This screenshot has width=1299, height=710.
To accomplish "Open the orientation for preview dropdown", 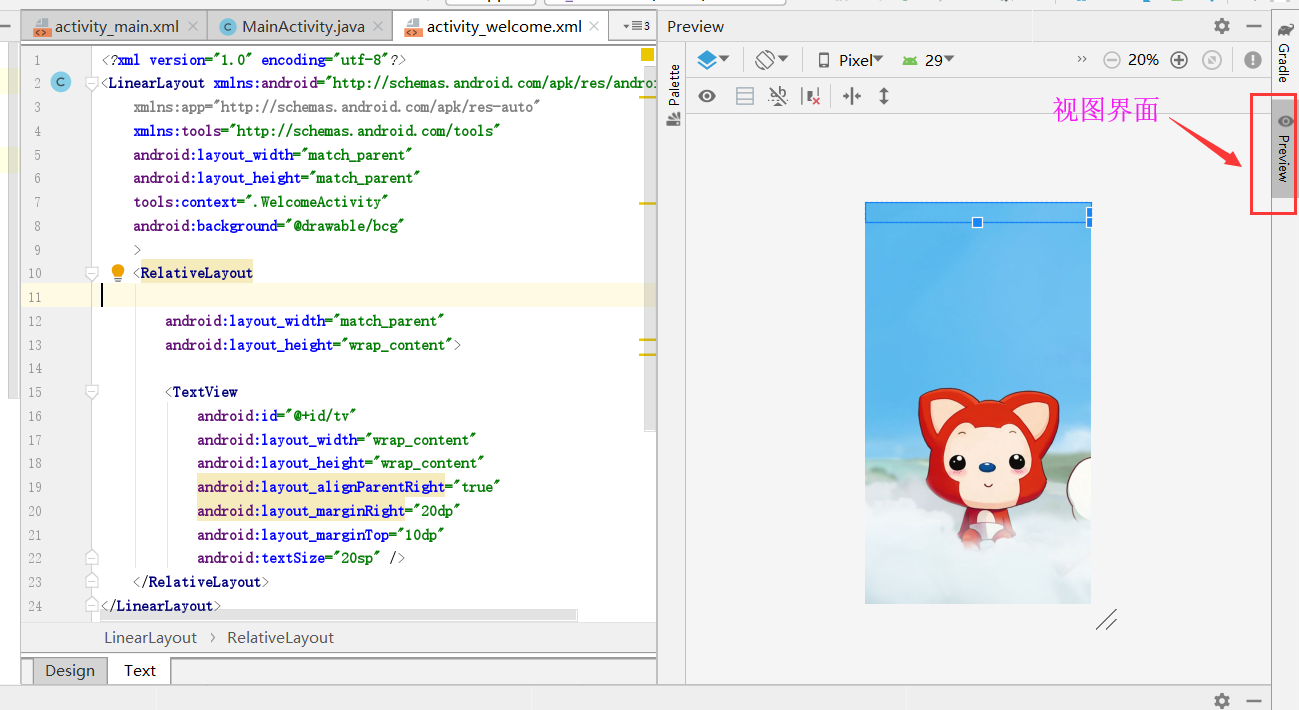I will [771, 60].
